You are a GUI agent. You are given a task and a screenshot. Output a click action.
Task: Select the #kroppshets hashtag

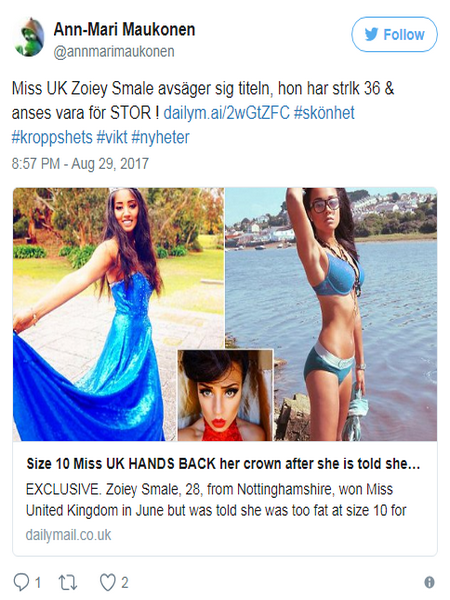pos(52,137)
